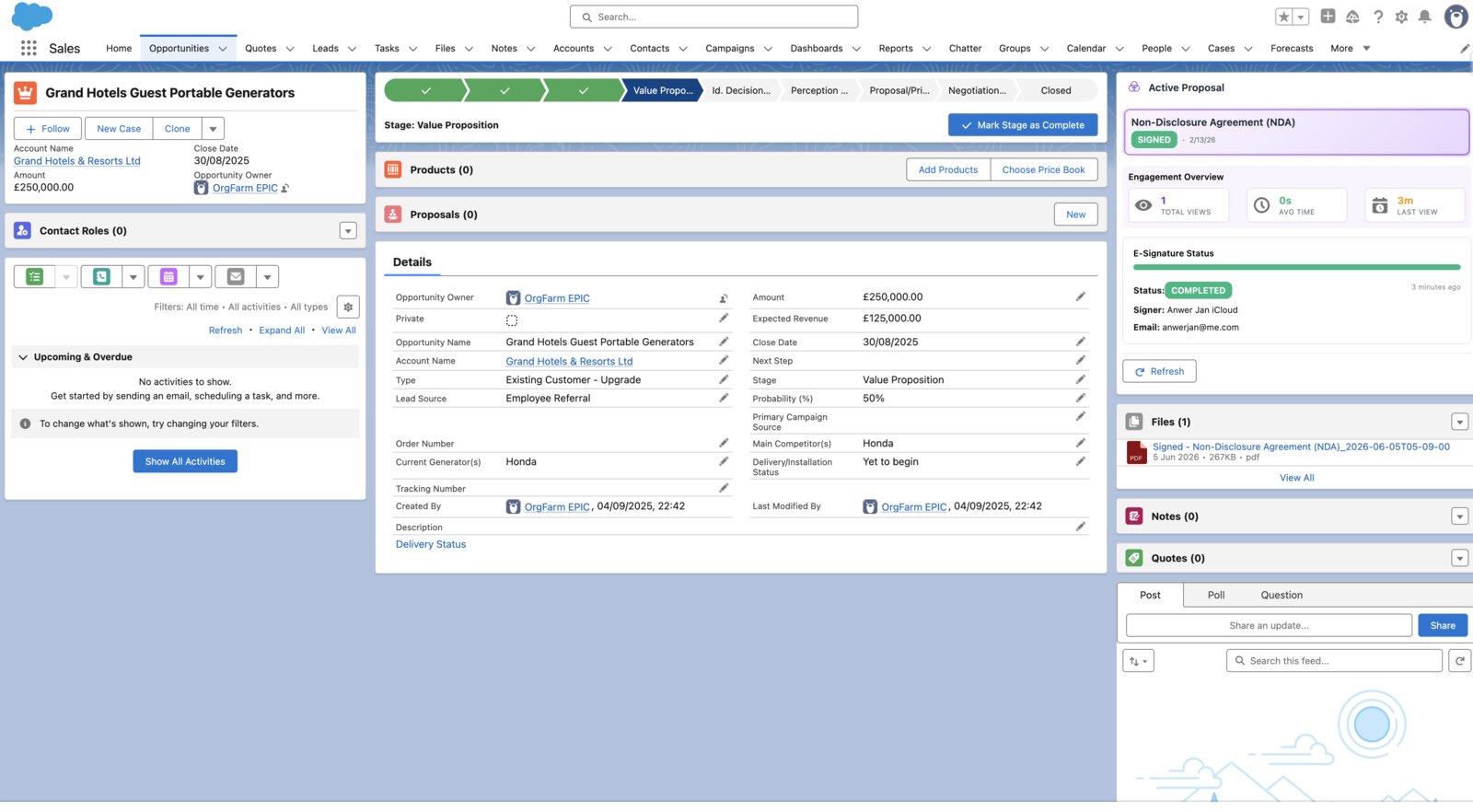This screenshot has height=812, width=1473.
Task: Go to the Home tab
Action: click(119, 49)
